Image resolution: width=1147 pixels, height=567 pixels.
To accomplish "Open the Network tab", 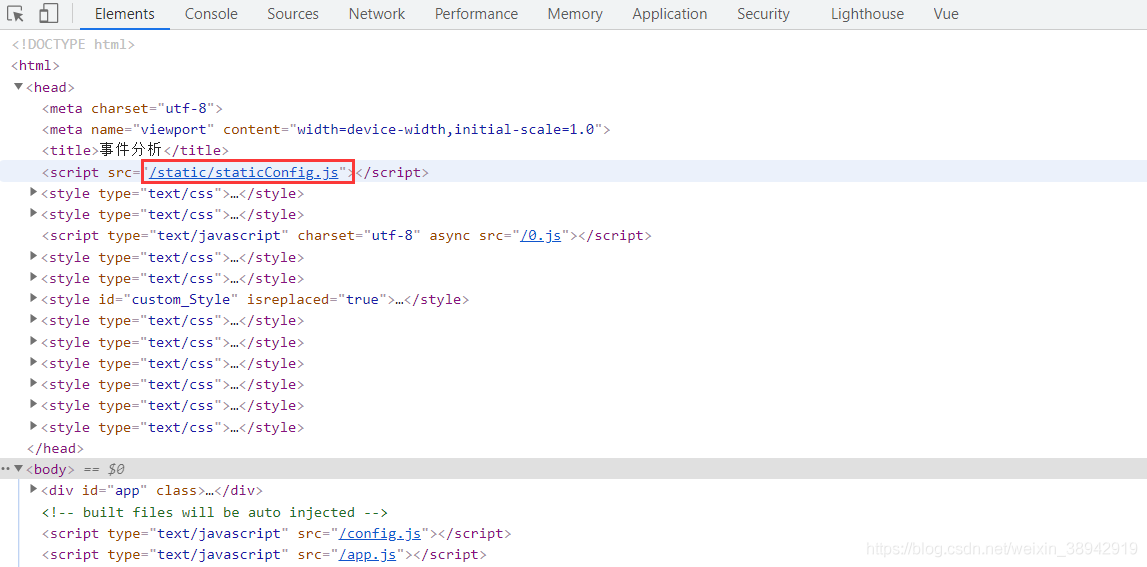I will pos(377,14).
